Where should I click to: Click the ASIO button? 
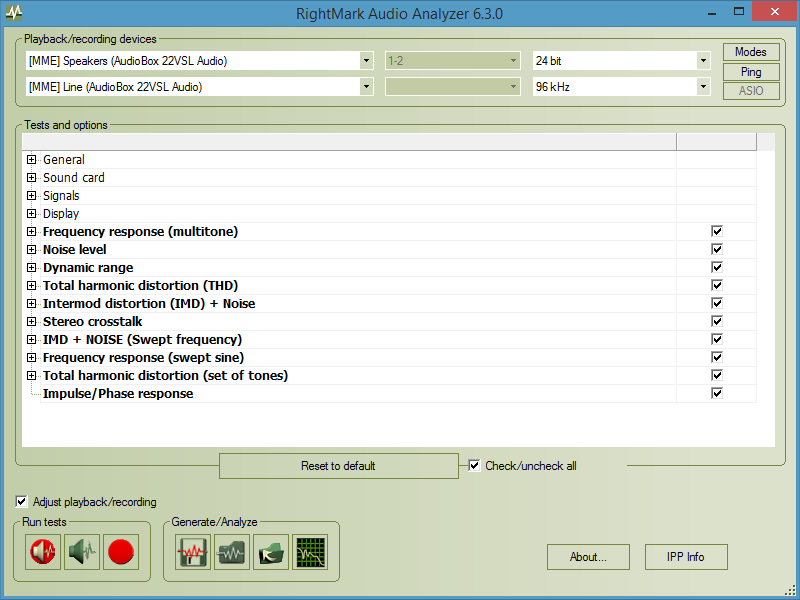[751, 91]
